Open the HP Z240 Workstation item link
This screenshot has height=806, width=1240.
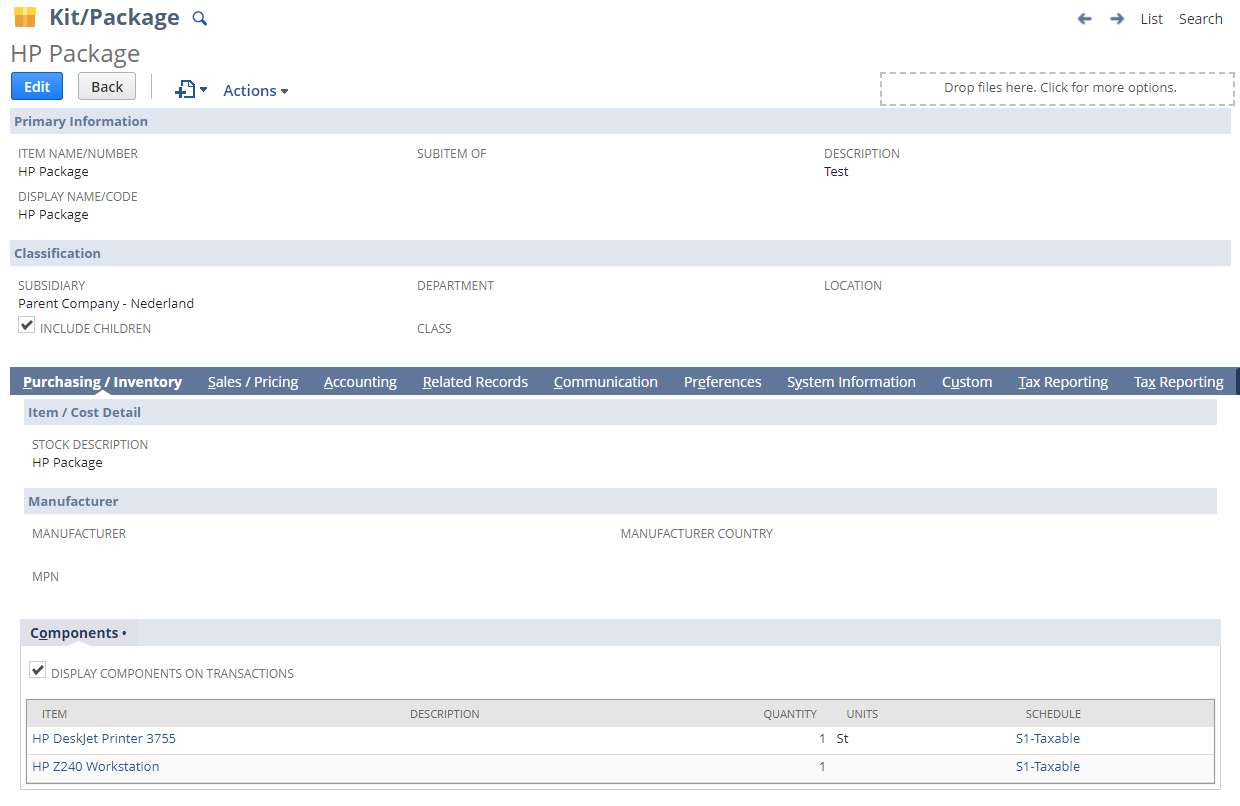coord(96,767)
